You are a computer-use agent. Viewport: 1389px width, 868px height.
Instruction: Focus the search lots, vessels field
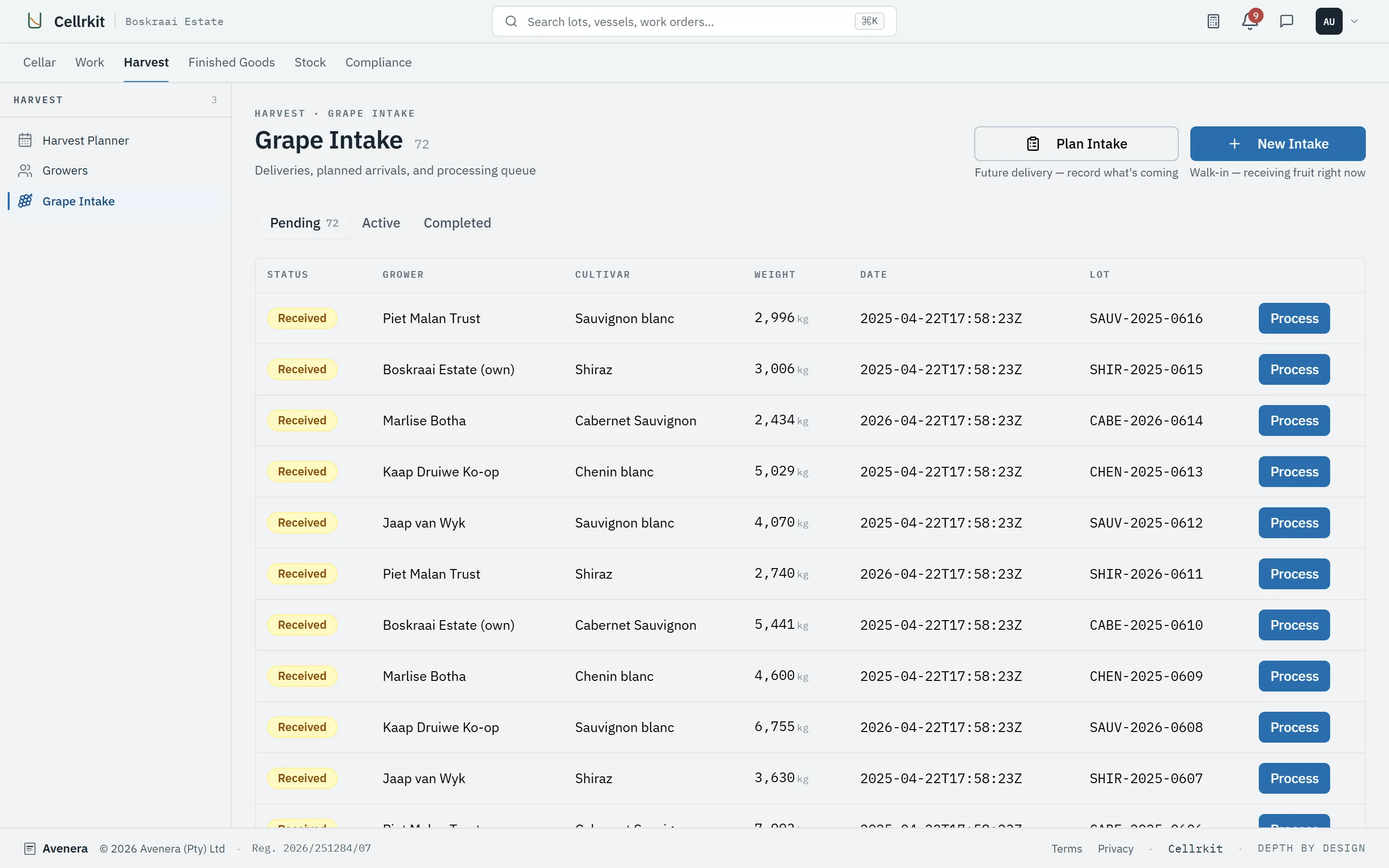coord(694,21)
